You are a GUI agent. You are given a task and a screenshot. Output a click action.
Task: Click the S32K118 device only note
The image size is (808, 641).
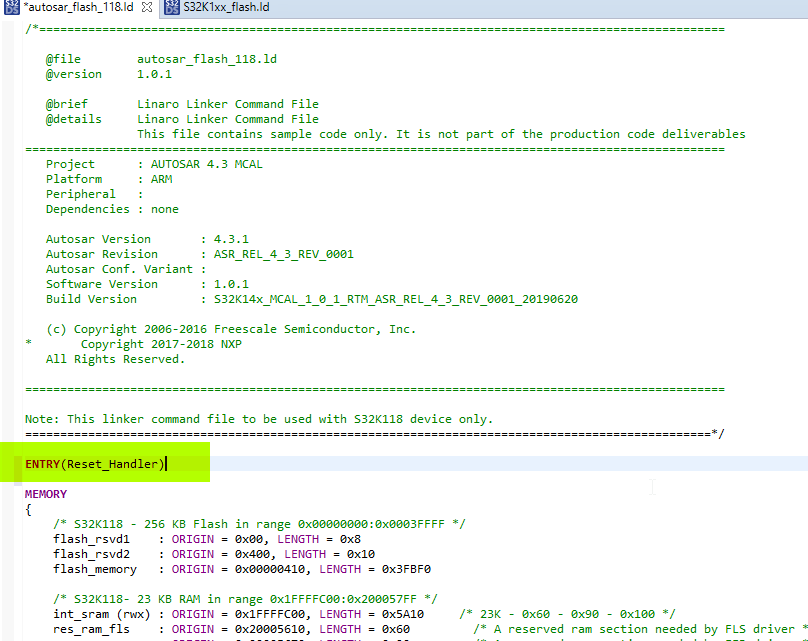(x=259, y=419)
